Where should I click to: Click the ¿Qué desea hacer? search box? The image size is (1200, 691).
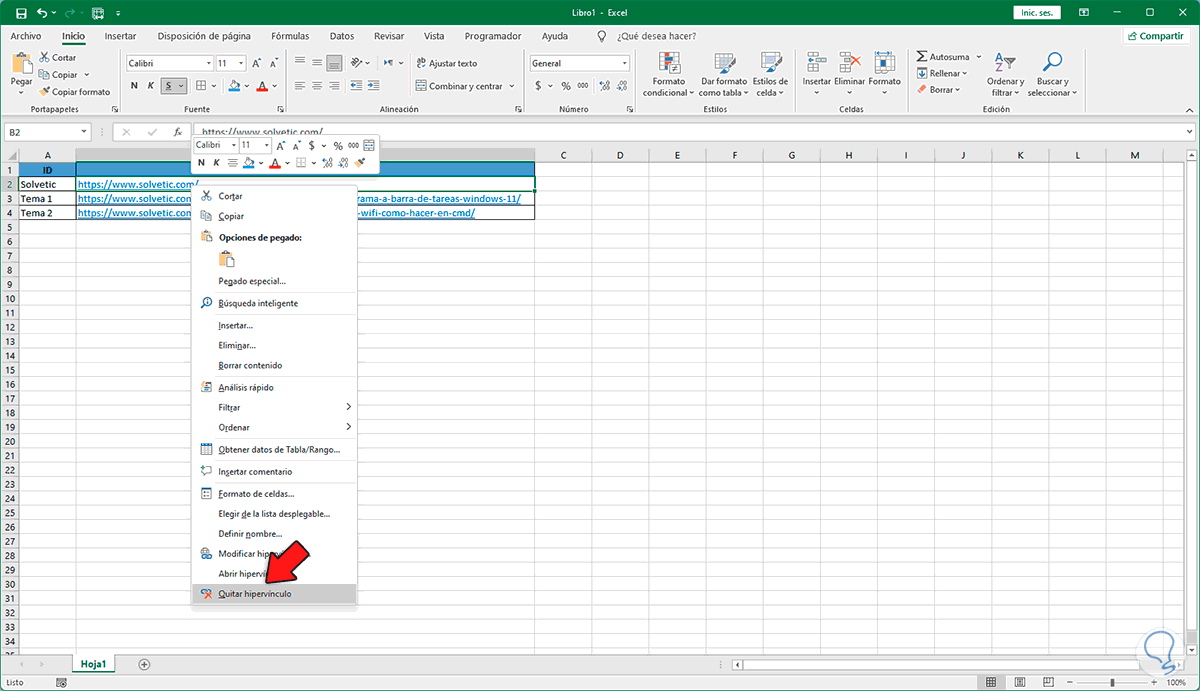tap(656, 36)
